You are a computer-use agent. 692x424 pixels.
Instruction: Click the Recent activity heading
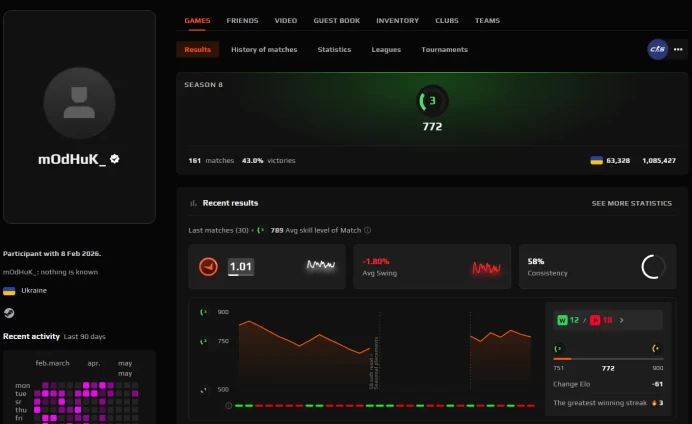(x=31, y=336)
